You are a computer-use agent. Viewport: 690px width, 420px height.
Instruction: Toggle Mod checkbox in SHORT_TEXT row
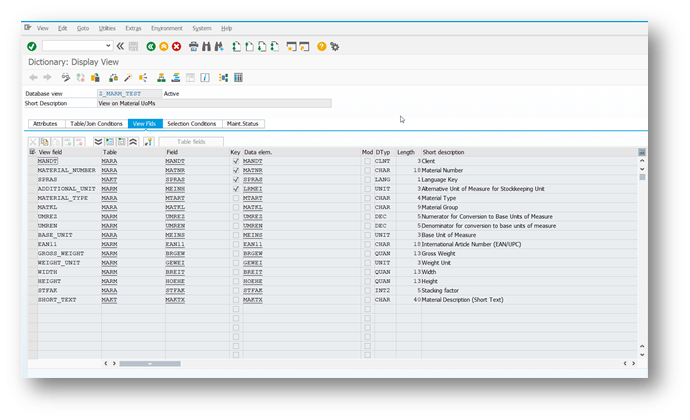coord(367,300)
